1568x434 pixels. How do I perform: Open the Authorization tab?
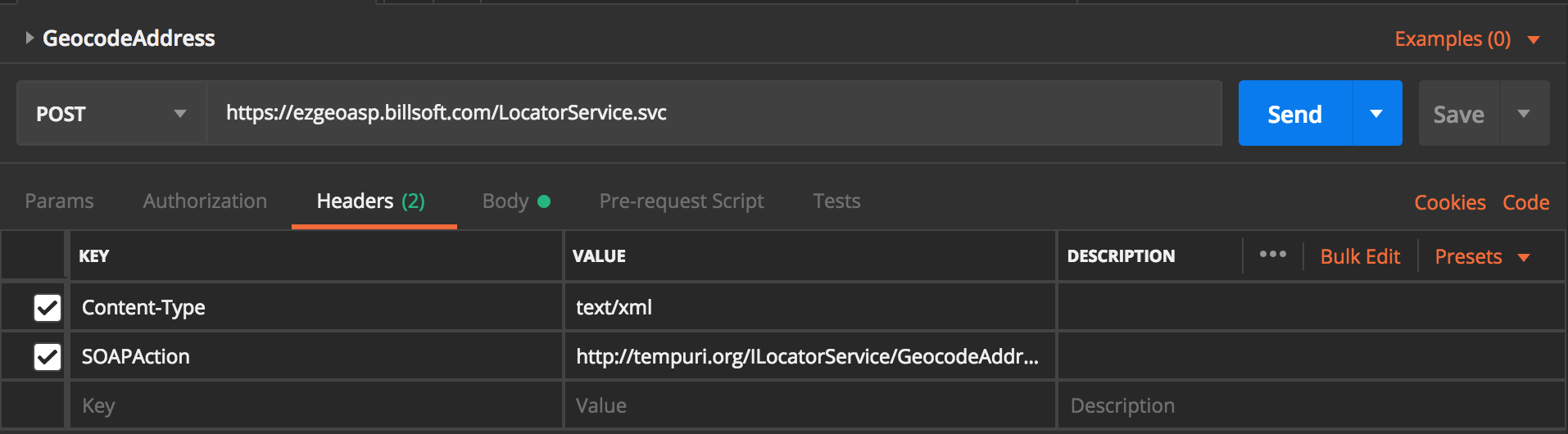[205, 201]
